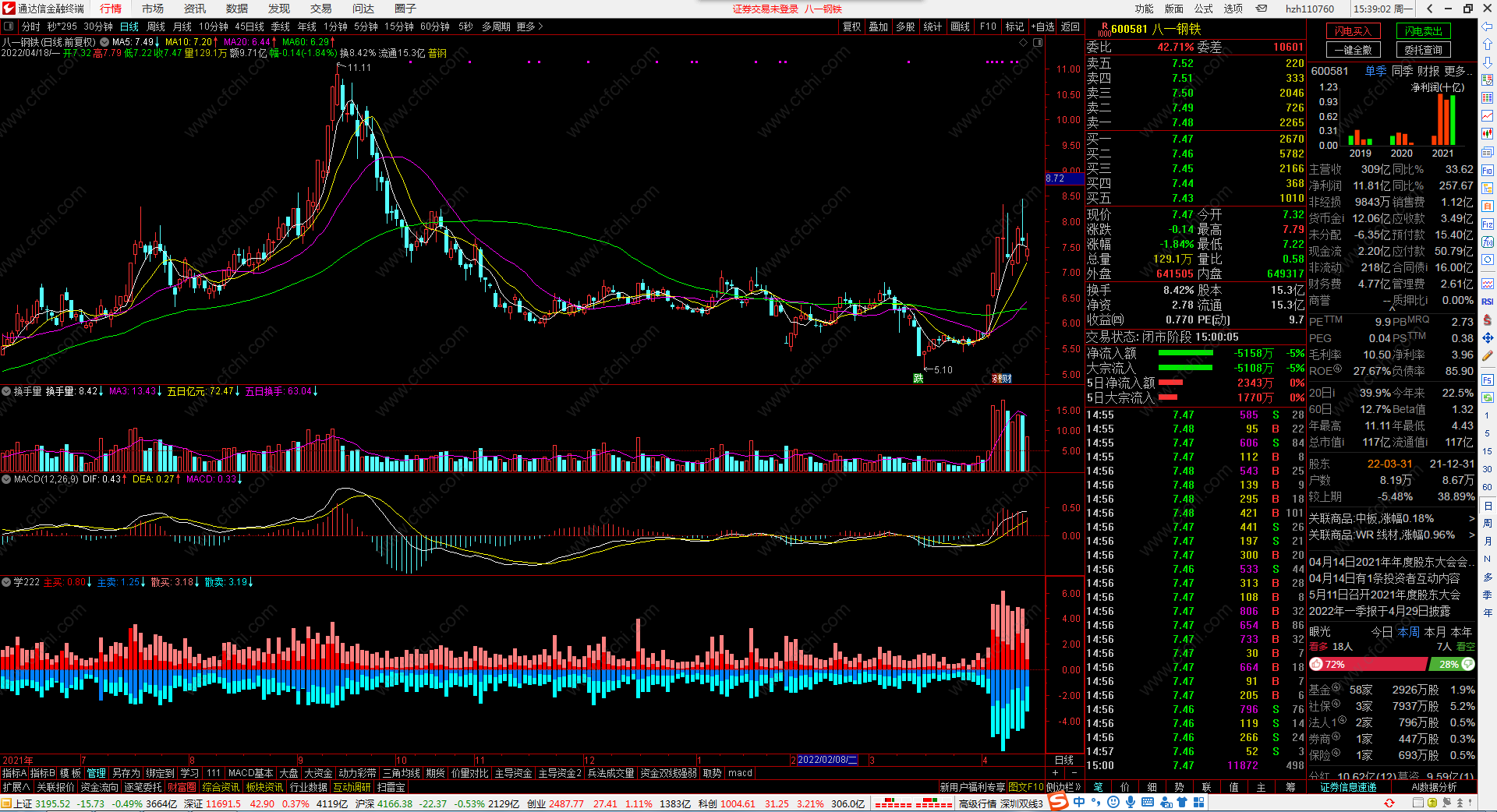
Task: Open the 学222 indicator dropdown arrow
Action: click(x=6, y=582)
